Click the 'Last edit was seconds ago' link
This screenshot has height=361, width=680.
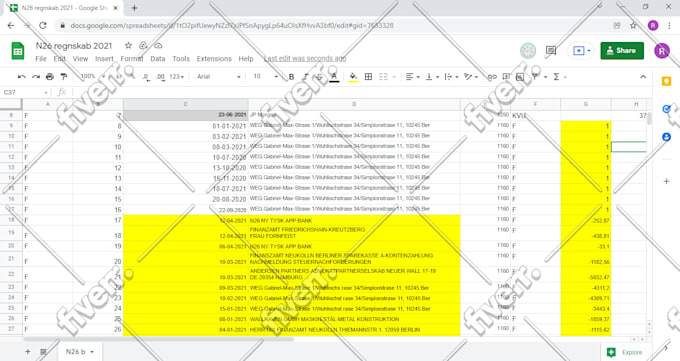[x=305, y=59]
